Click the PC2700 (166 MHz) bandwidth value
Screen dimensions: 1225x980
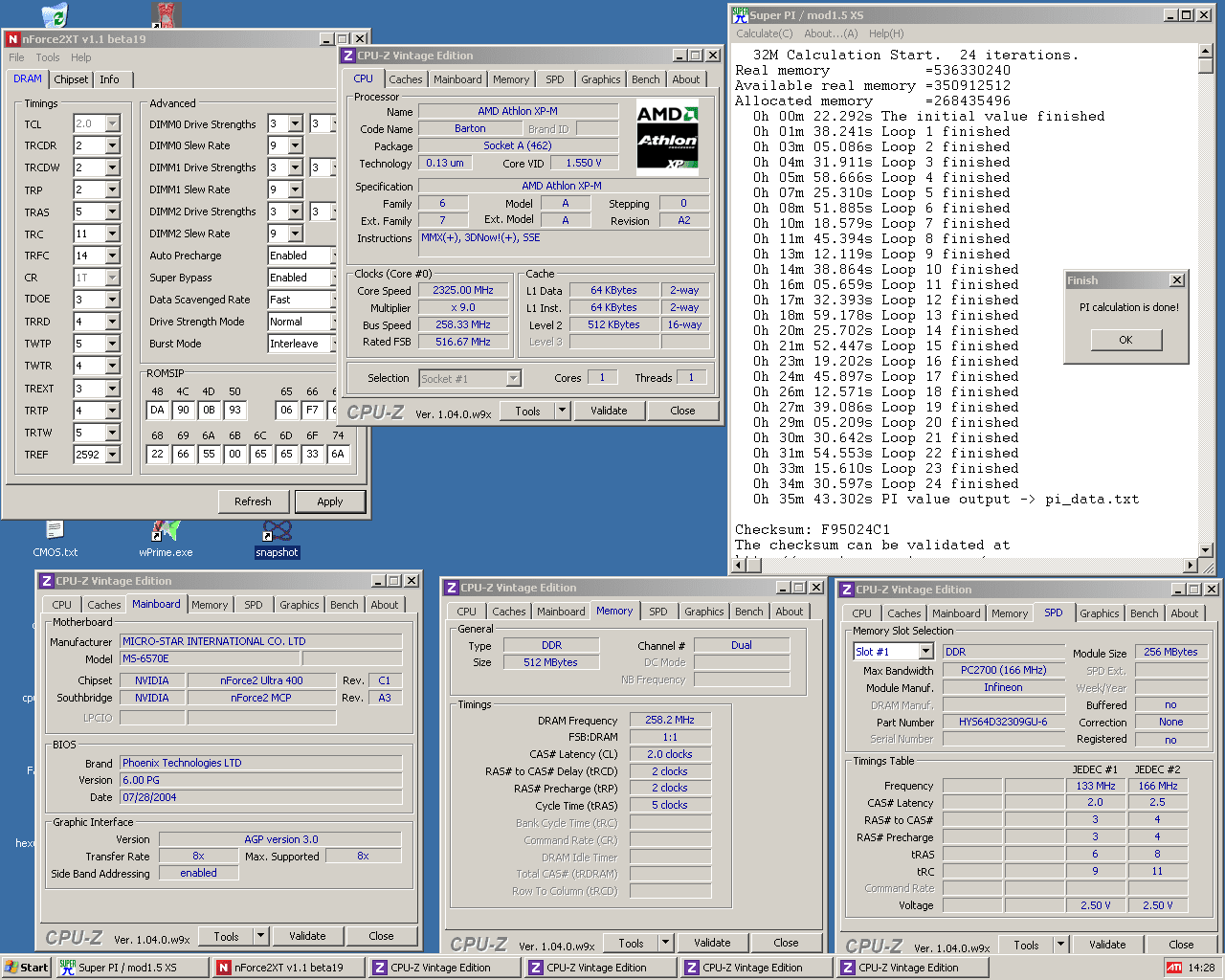1003,670
